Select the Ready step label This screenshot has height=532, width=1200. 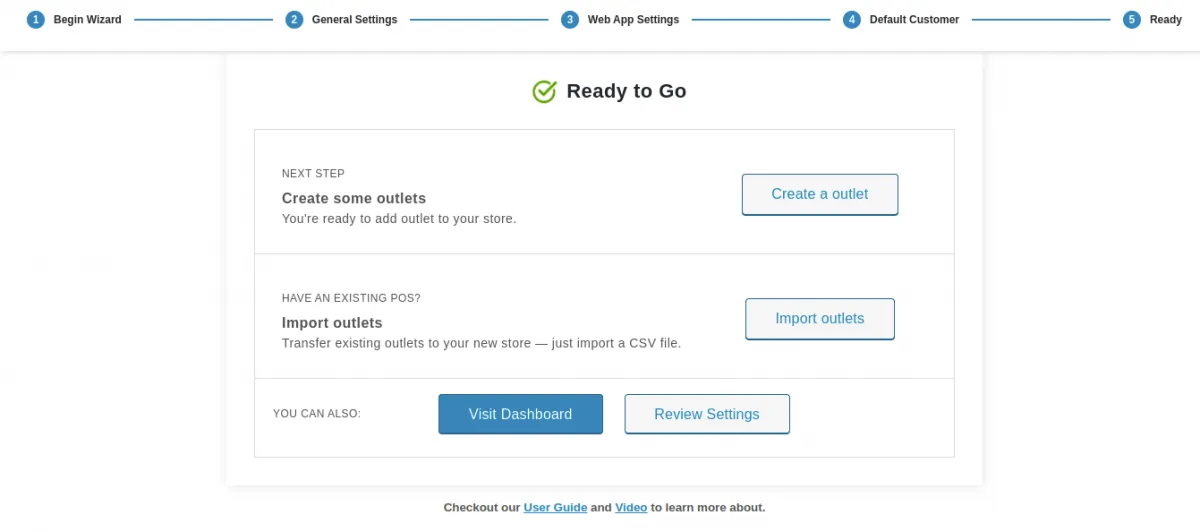pyautogui.click(x=1165, y=20)
